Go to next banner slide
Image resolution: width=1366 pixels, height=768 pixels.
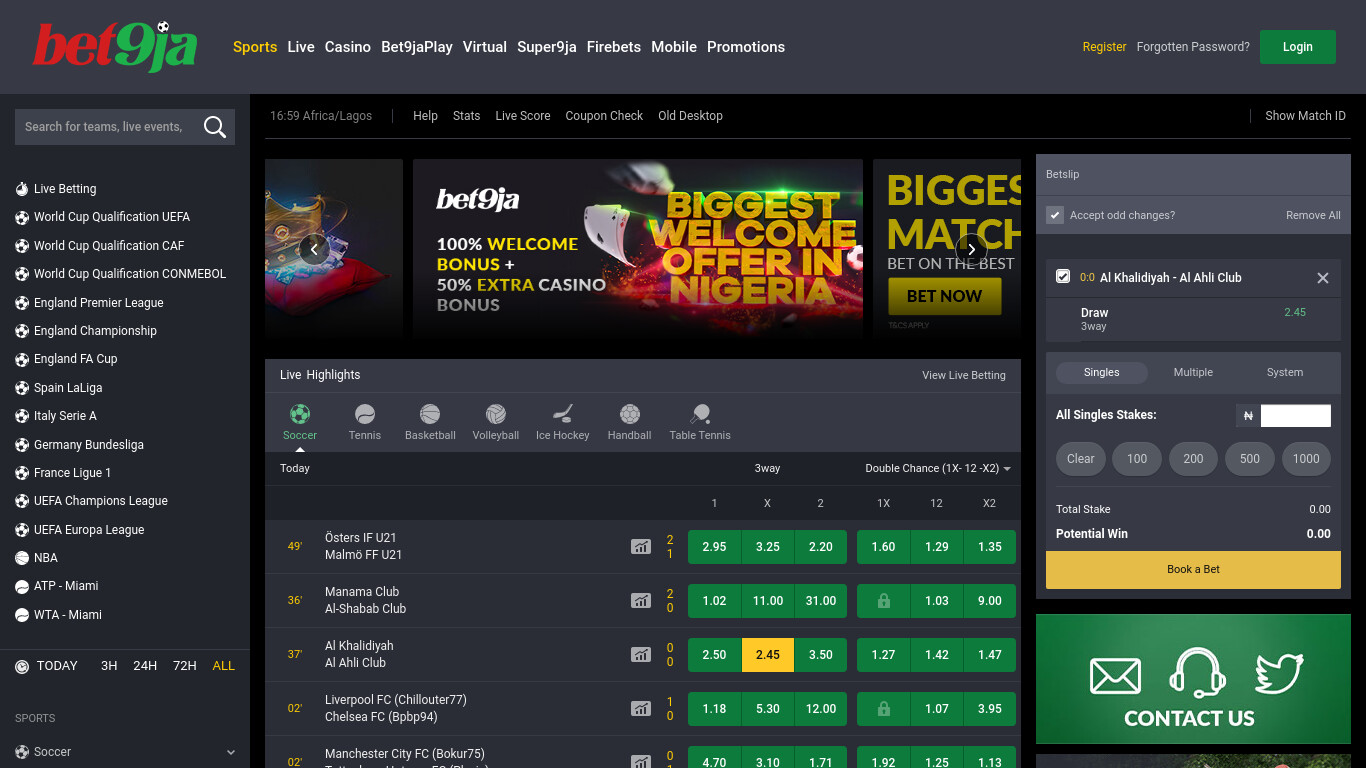tap(971, 249)
